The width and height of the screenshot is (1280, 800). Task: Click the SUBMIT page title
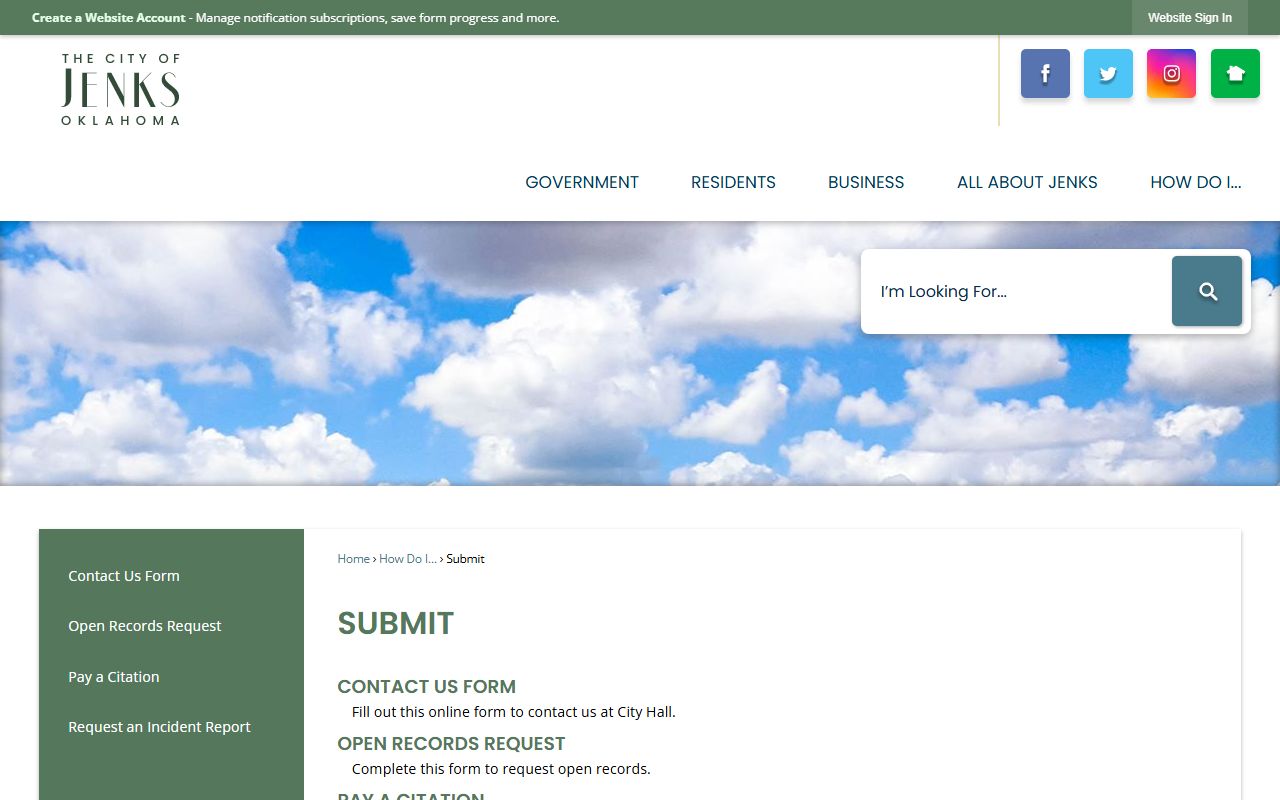[x=396, y=623]
